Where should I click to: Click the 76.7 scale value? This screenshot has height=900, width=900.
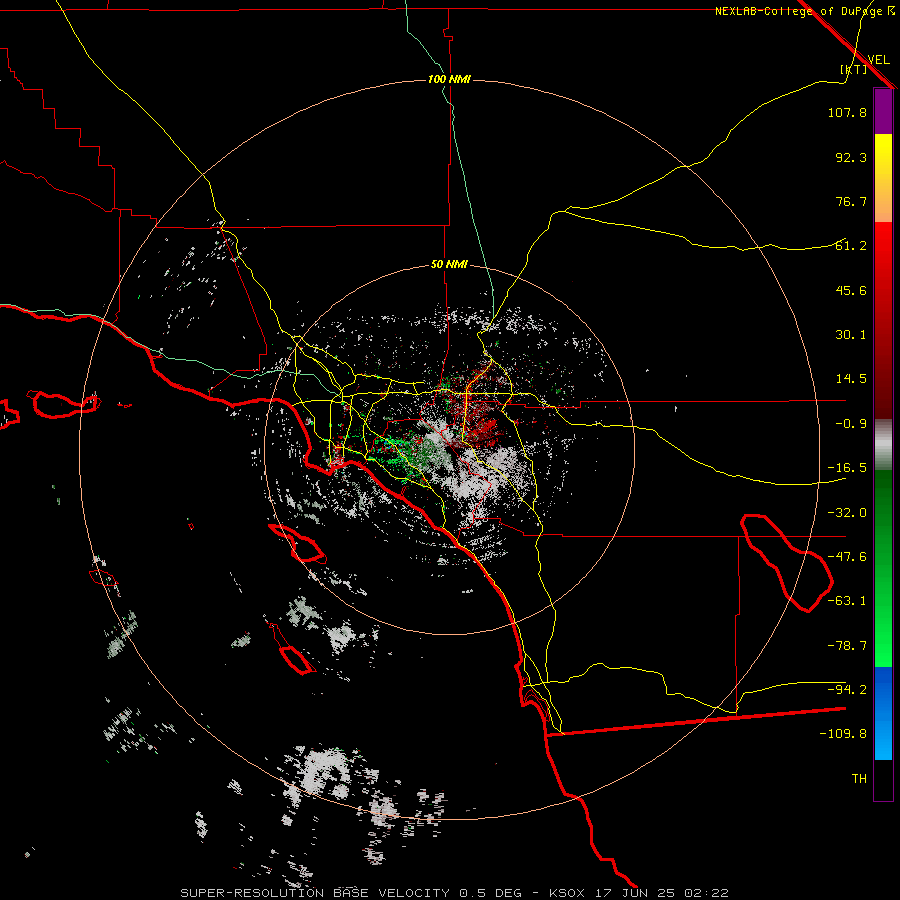pos(851,201)
